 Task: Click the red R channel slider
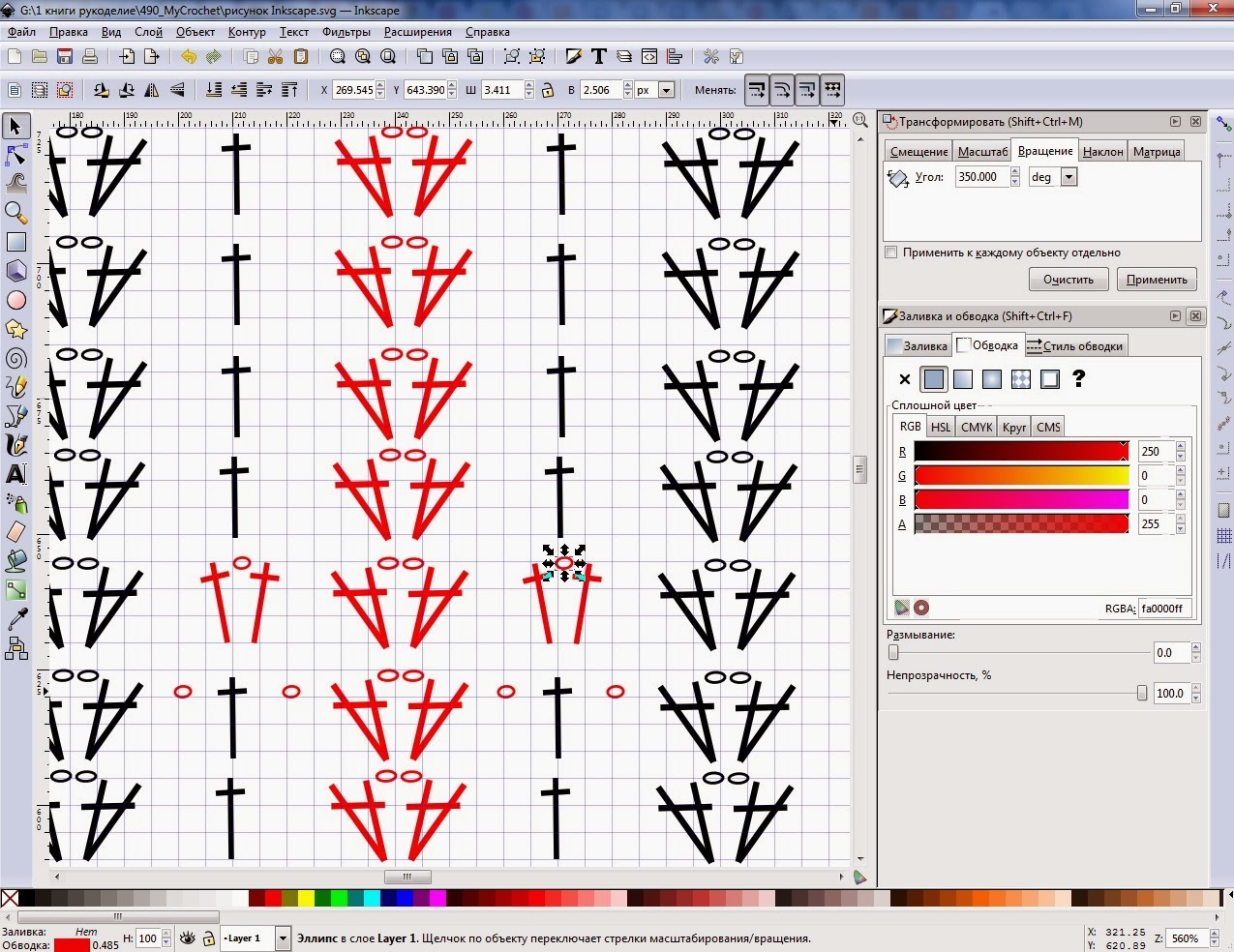point(1021,452)
